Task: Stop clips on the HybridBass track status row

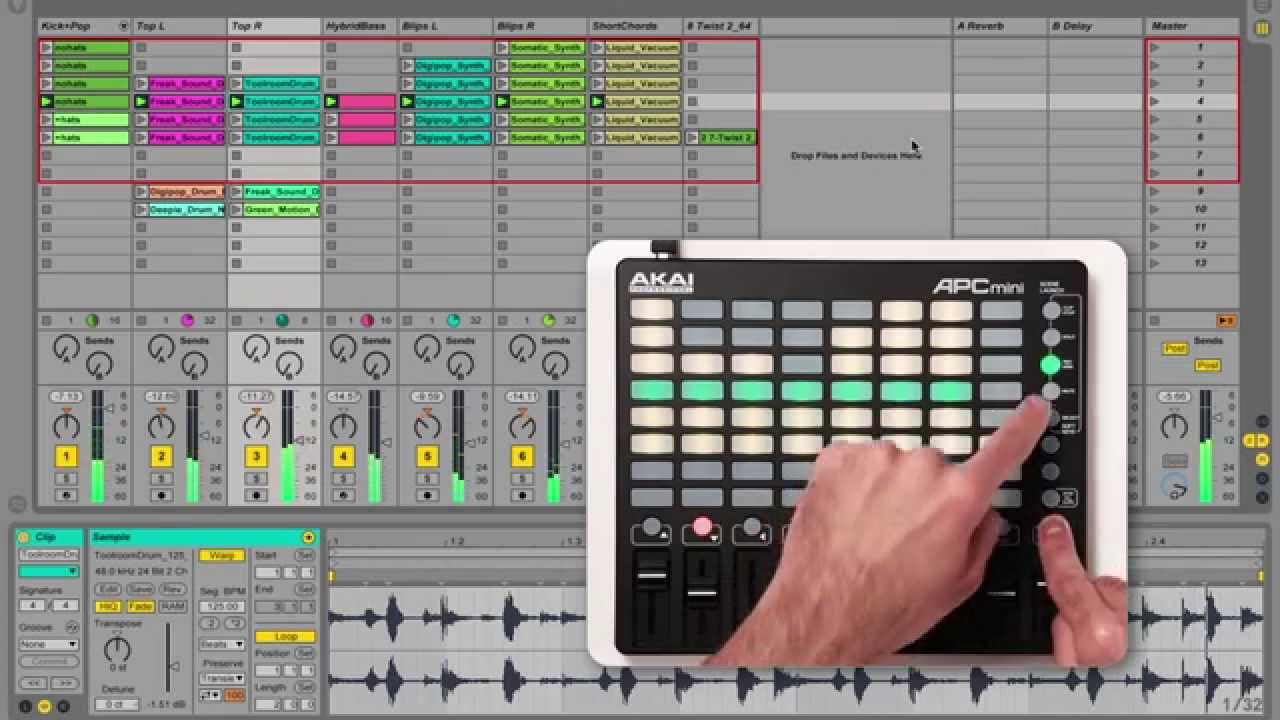Action: [331, 320]
